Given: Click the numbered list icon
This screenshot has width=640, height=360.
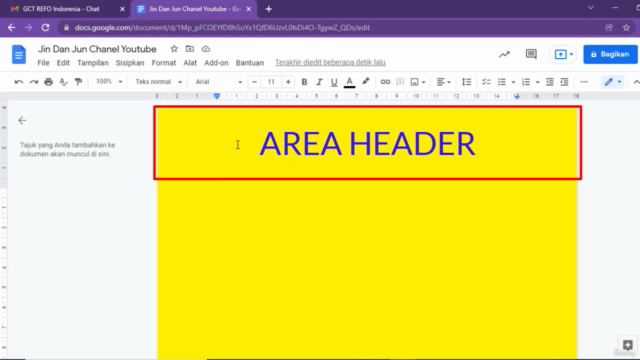Looking at the screenshot, I should (526, 82).
